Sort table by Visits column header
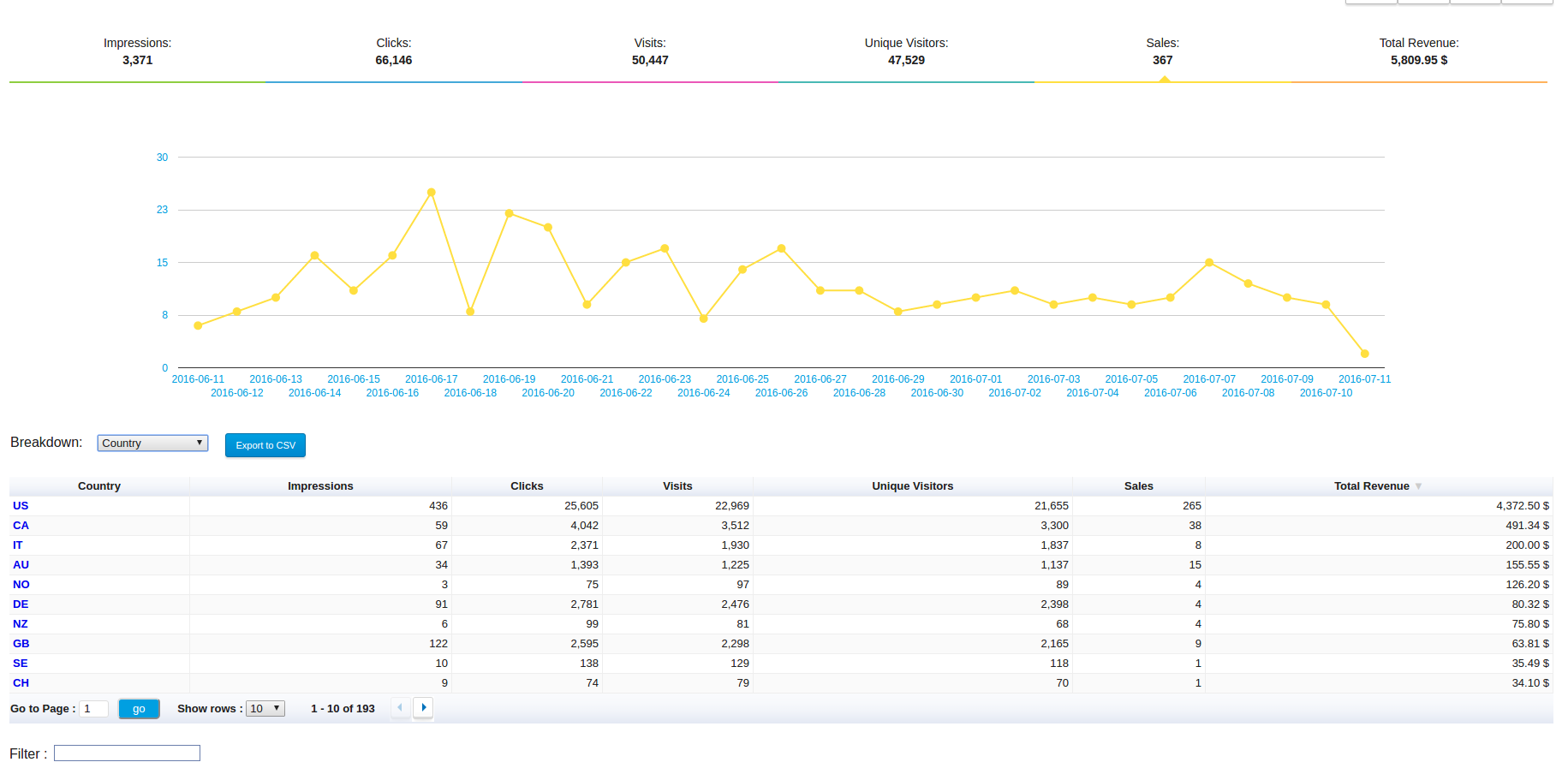 pos(677,486)
